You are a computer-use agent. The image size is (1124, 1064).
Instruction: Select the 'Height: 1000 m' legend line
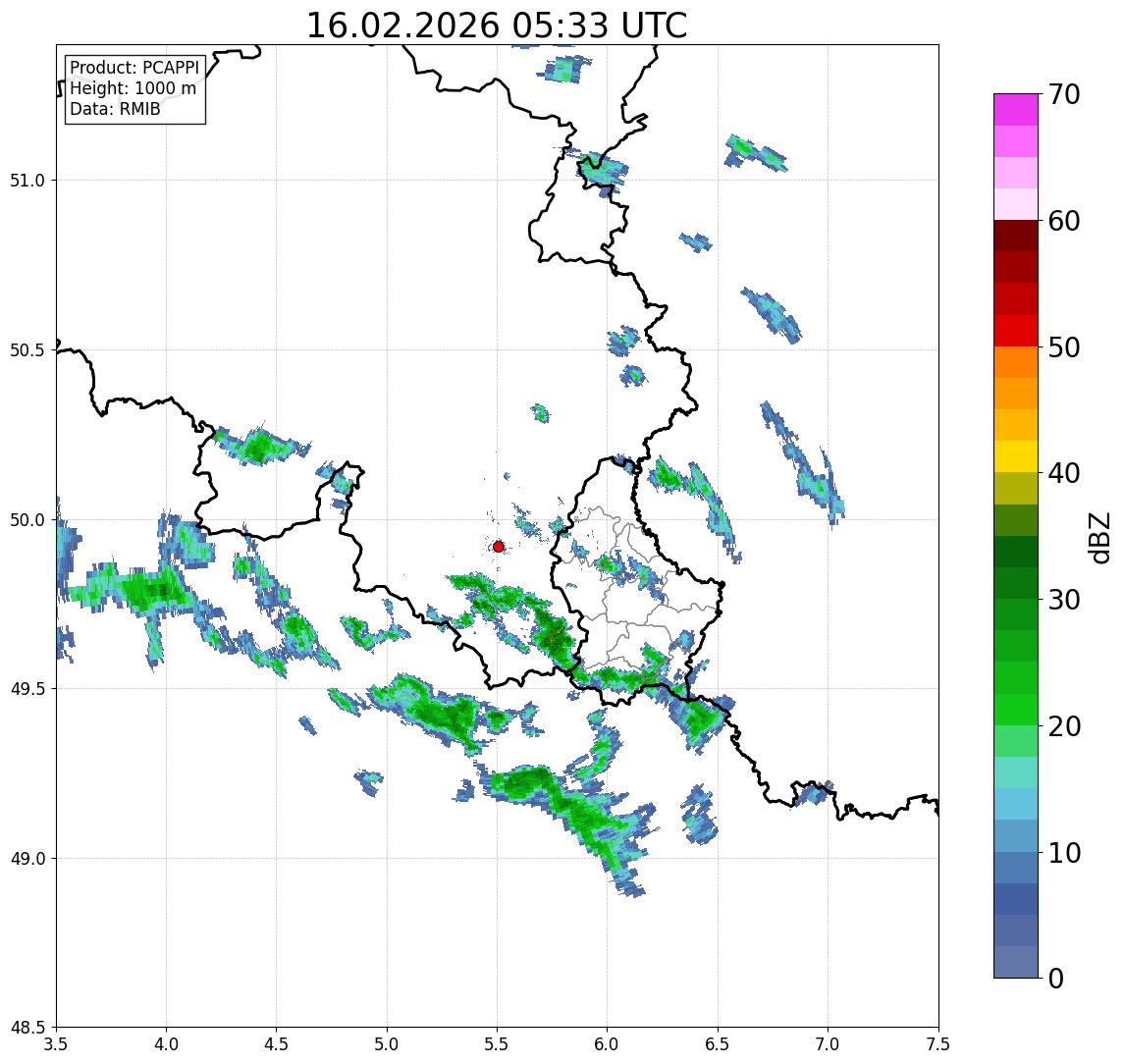pyautogui.click(x=133, y=88)
